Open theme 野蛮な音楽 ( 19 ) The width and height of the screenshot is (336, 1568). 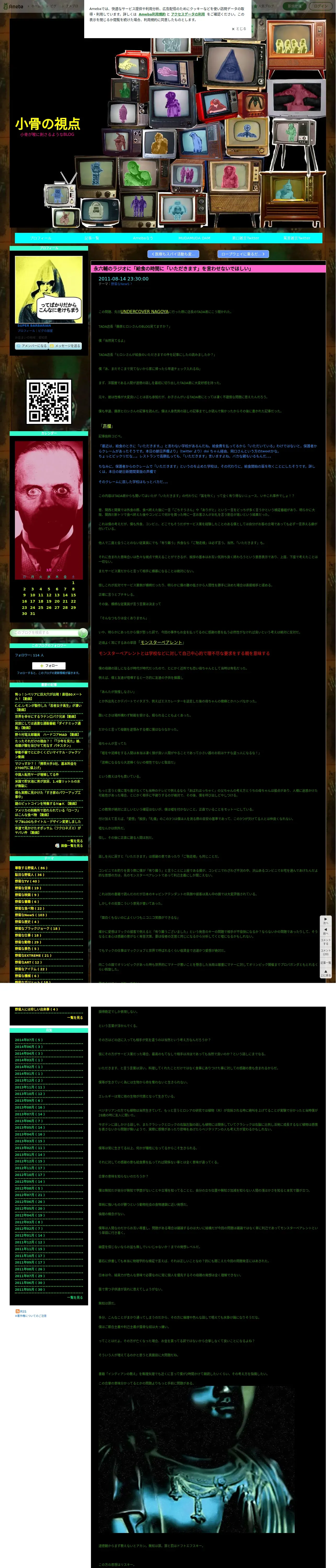tap(28, 887)
